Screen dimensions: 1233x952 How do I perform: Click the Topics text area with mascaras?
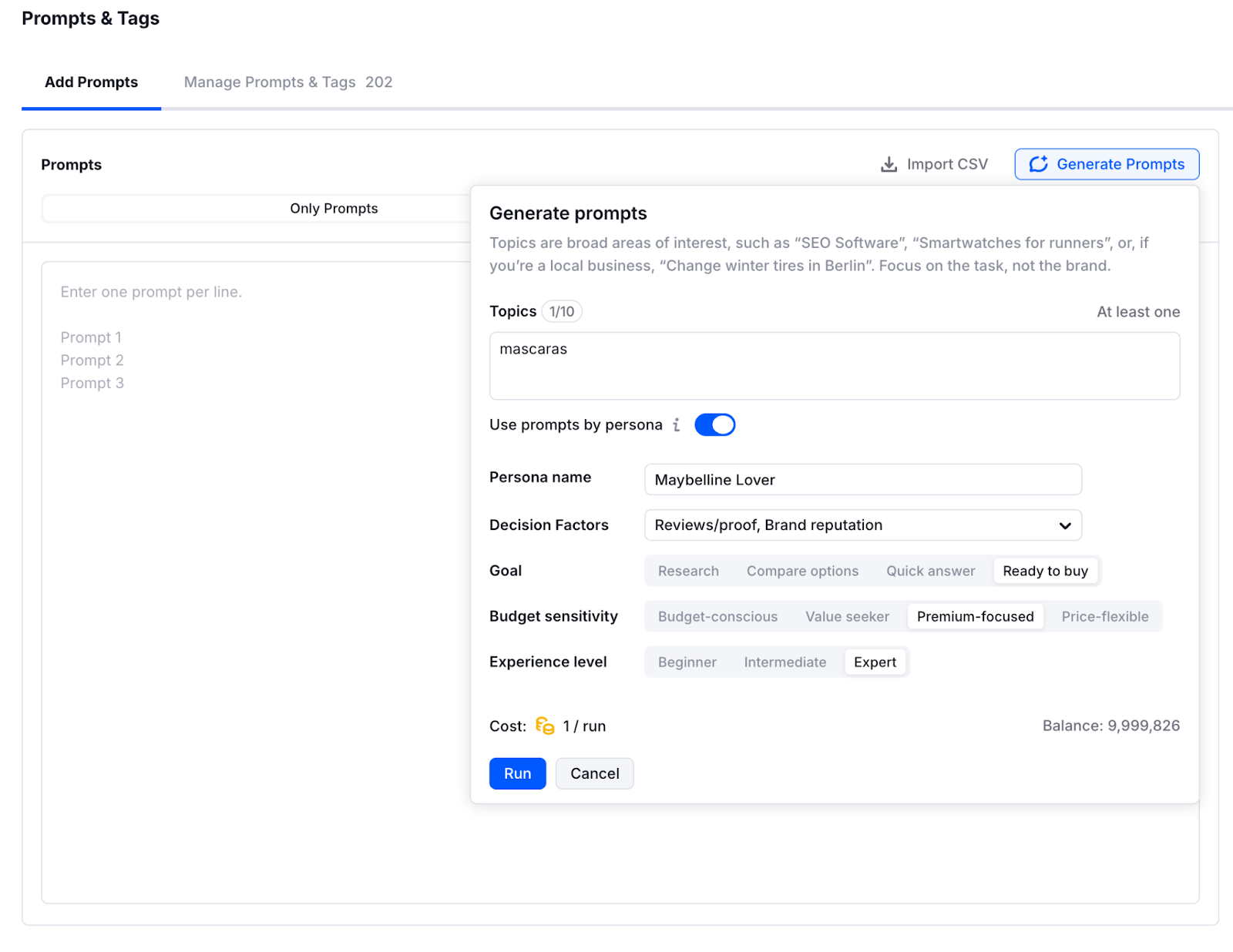click(834, 366)
